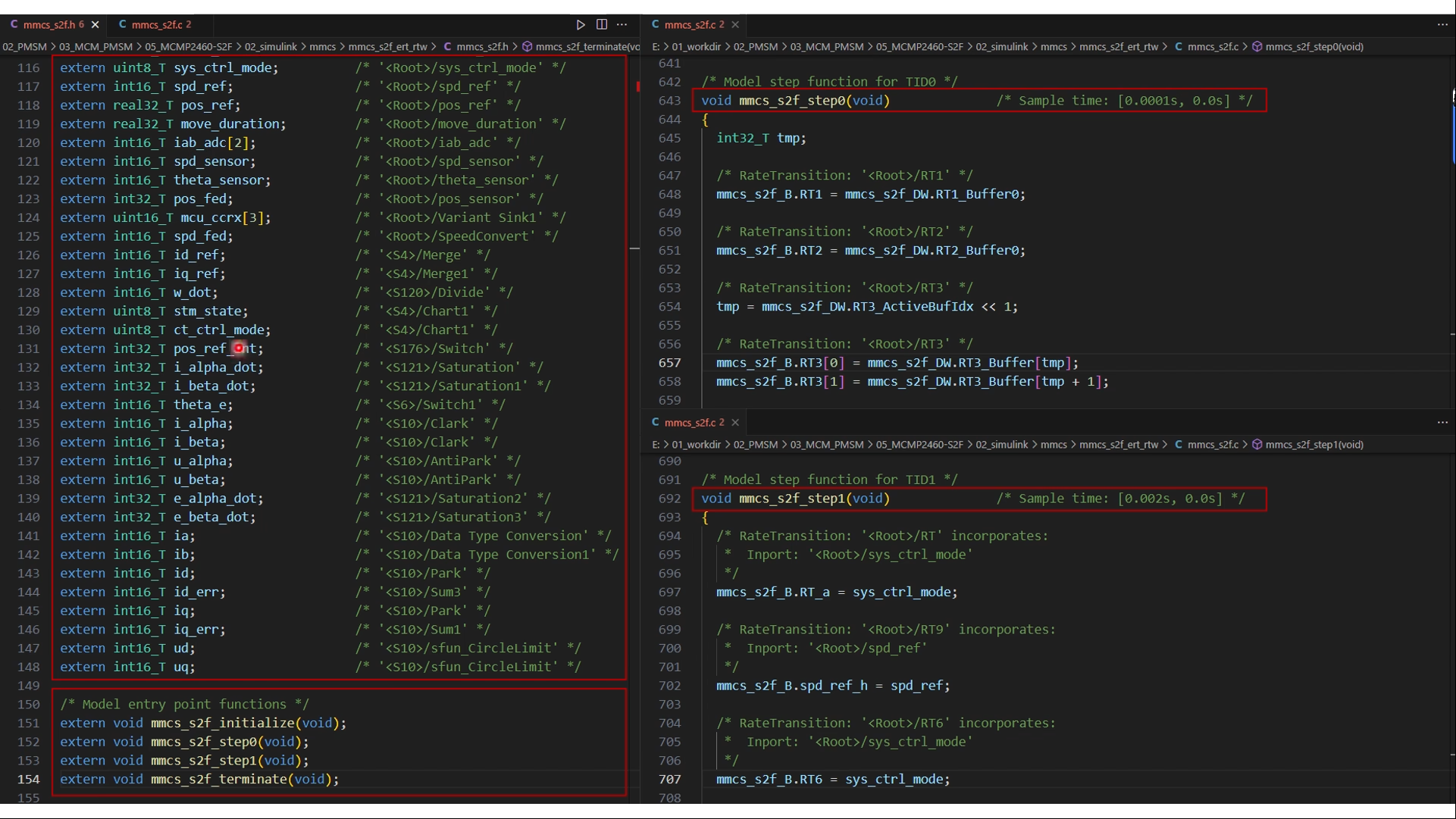Expand mmcs_s2f_step0(void) breadcrumb symbol list
This screenshot has height=819, width=1456.
(1314, 46)
